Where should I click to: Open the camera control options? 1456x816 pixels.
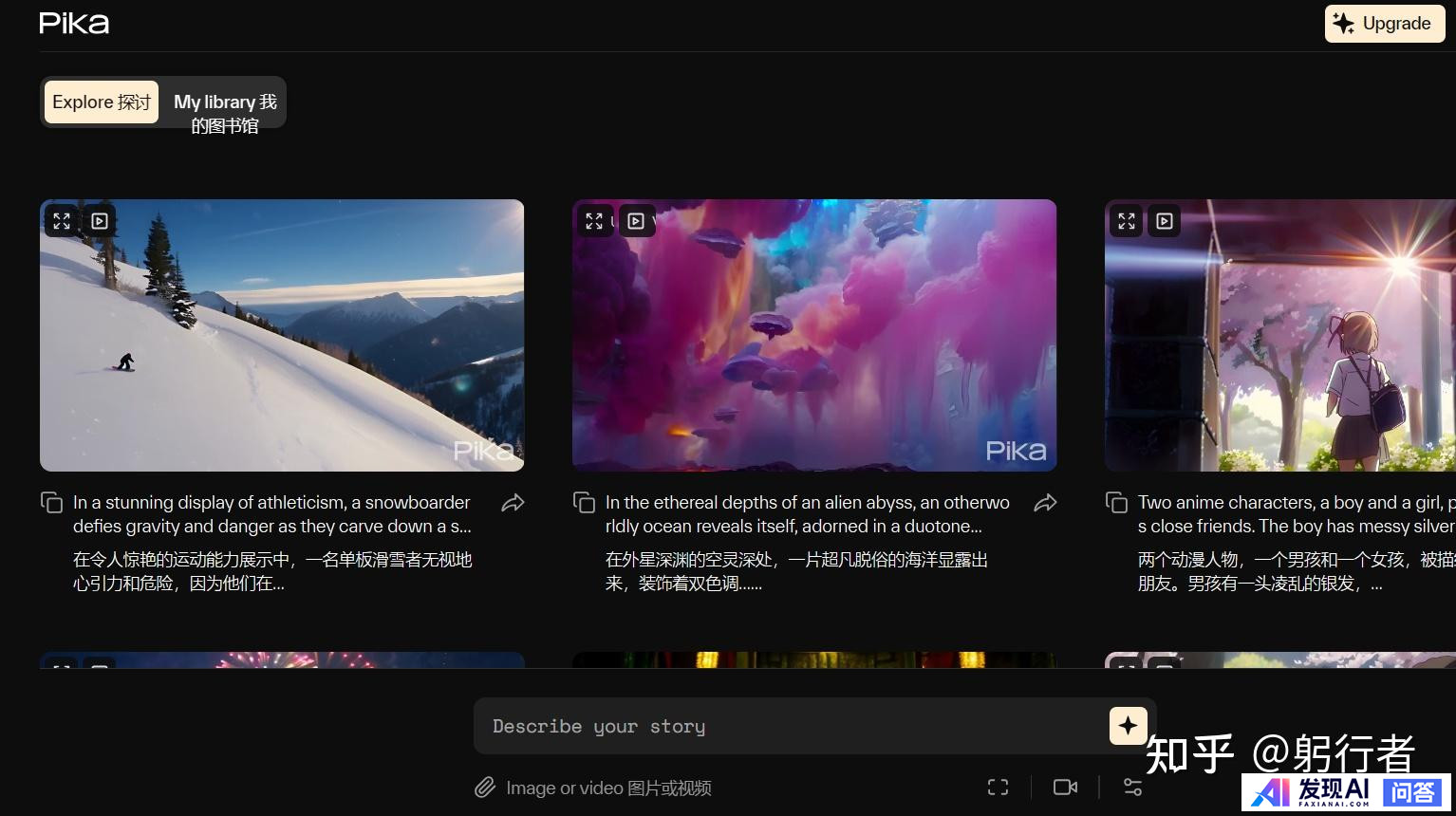click(1065, 787)
